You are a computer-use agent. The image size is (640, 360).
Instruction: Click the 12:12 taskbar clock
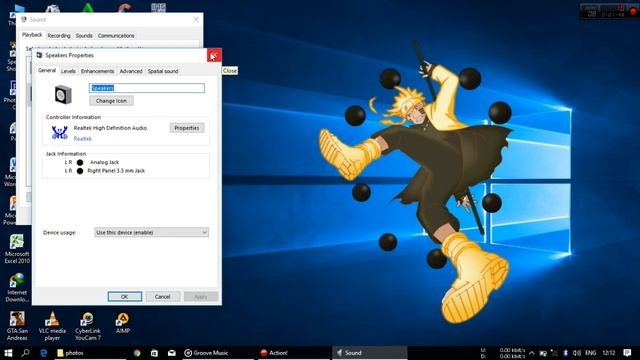(x=609, y=353)
